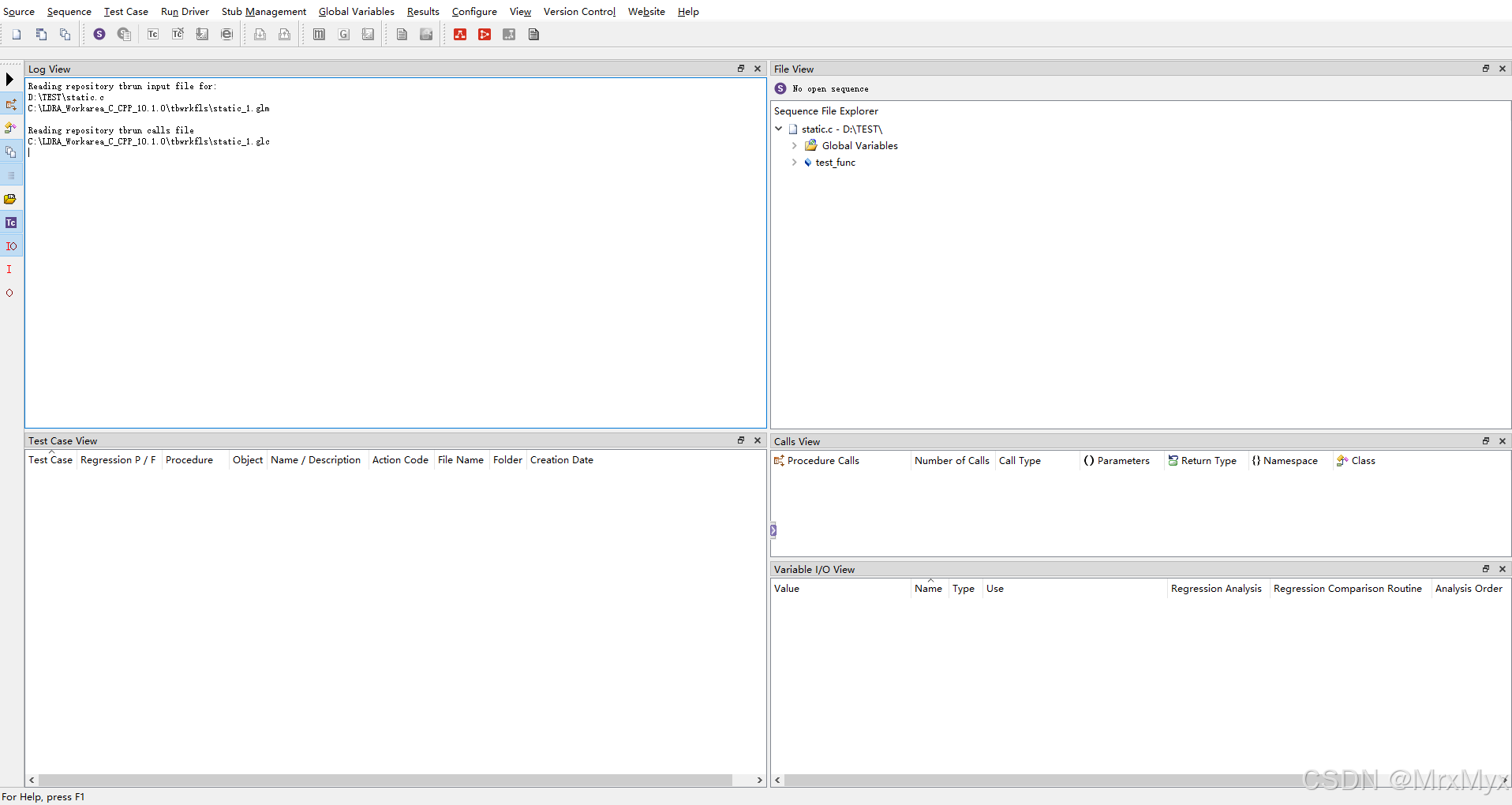Click the G toolbar icon
The height and width of the screenshot is (805, 1512).
(344, 34)
